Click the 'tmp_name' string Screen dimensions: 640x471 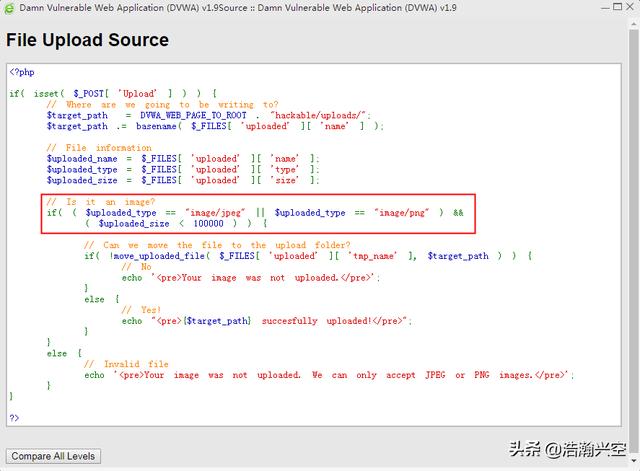point(372,256)
